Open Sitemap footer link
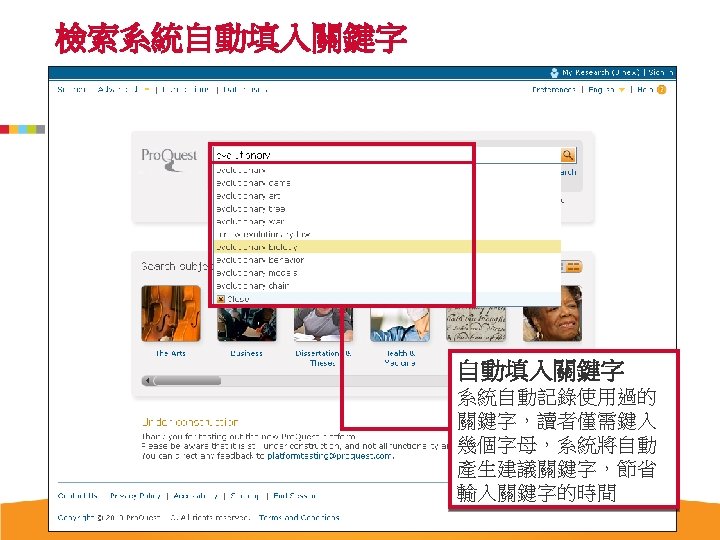This screenshot has height=540, width=720. pyautogui.click(x=245, y=496)
